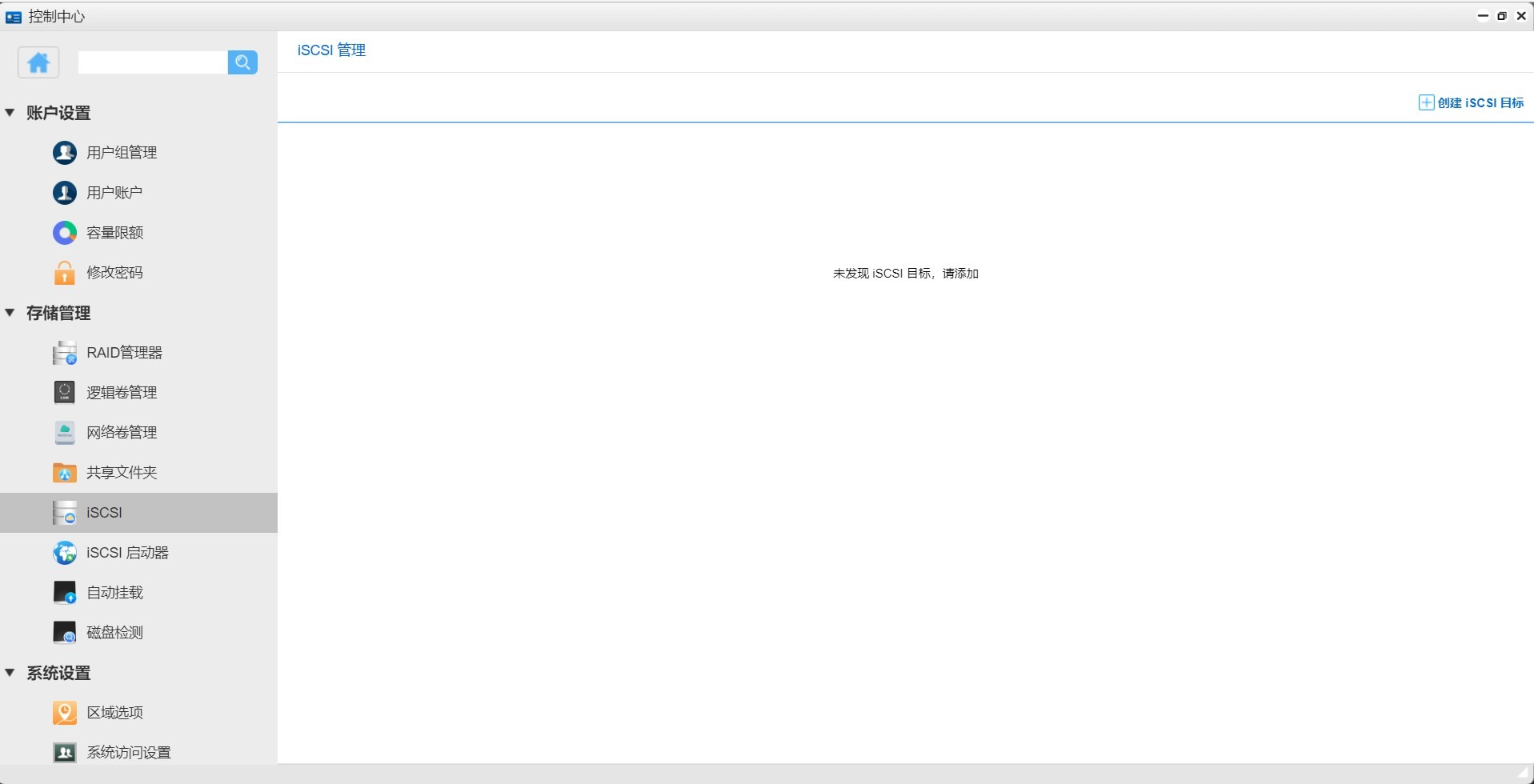Open the 磁盘检测 disk check icon

(x=65, y=633)
